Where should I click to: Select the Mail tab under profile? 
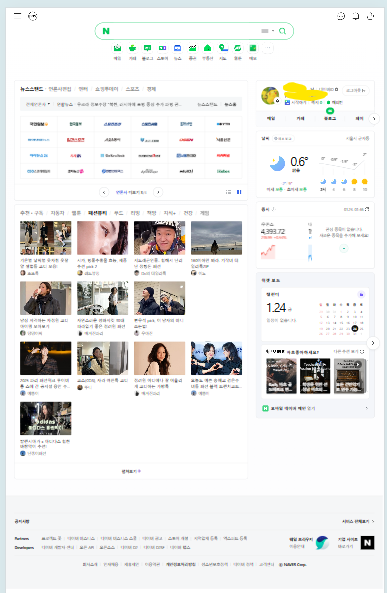click(271, 118)
